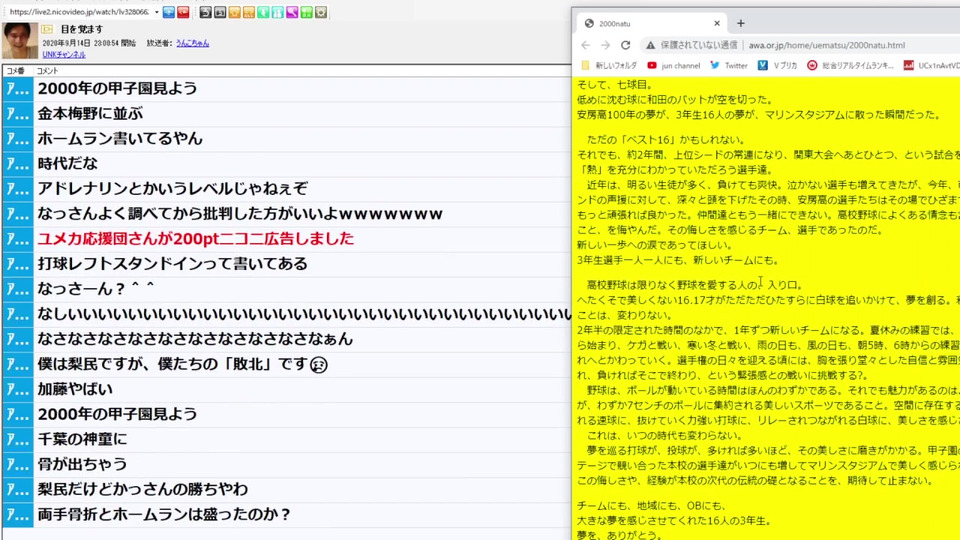The height and width of the screenshot is (540, 960).
Task: Open the うんこちゃん broadcaster link
Action: 192,43
